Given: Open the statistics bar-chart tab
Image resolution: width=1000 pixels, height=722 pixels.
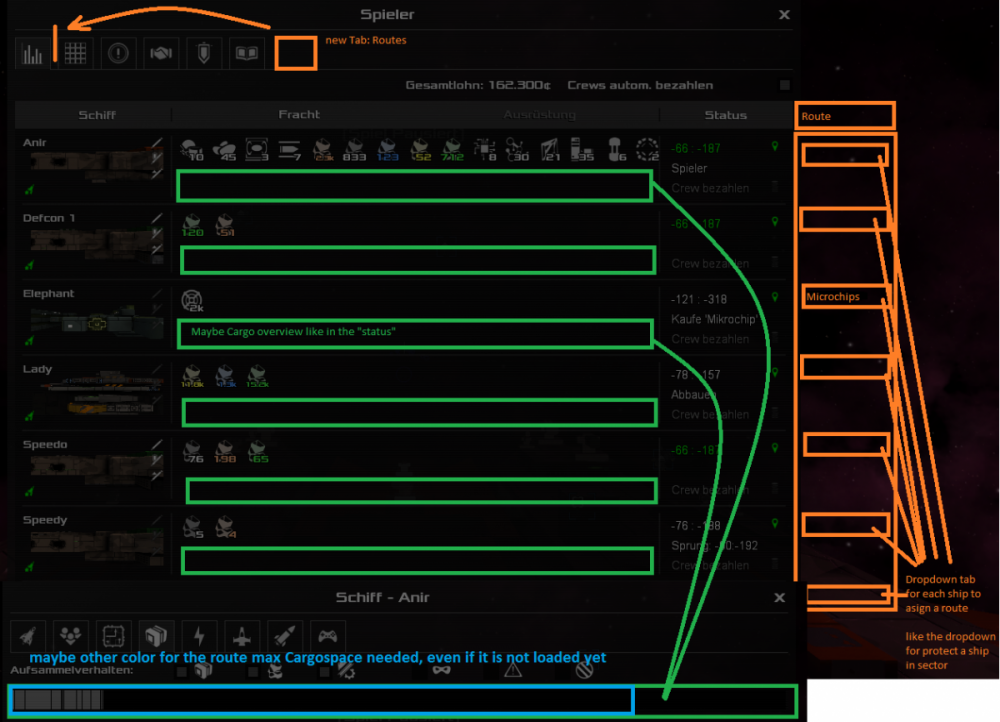Looking at the screenshot, I should tap(33, 53).
